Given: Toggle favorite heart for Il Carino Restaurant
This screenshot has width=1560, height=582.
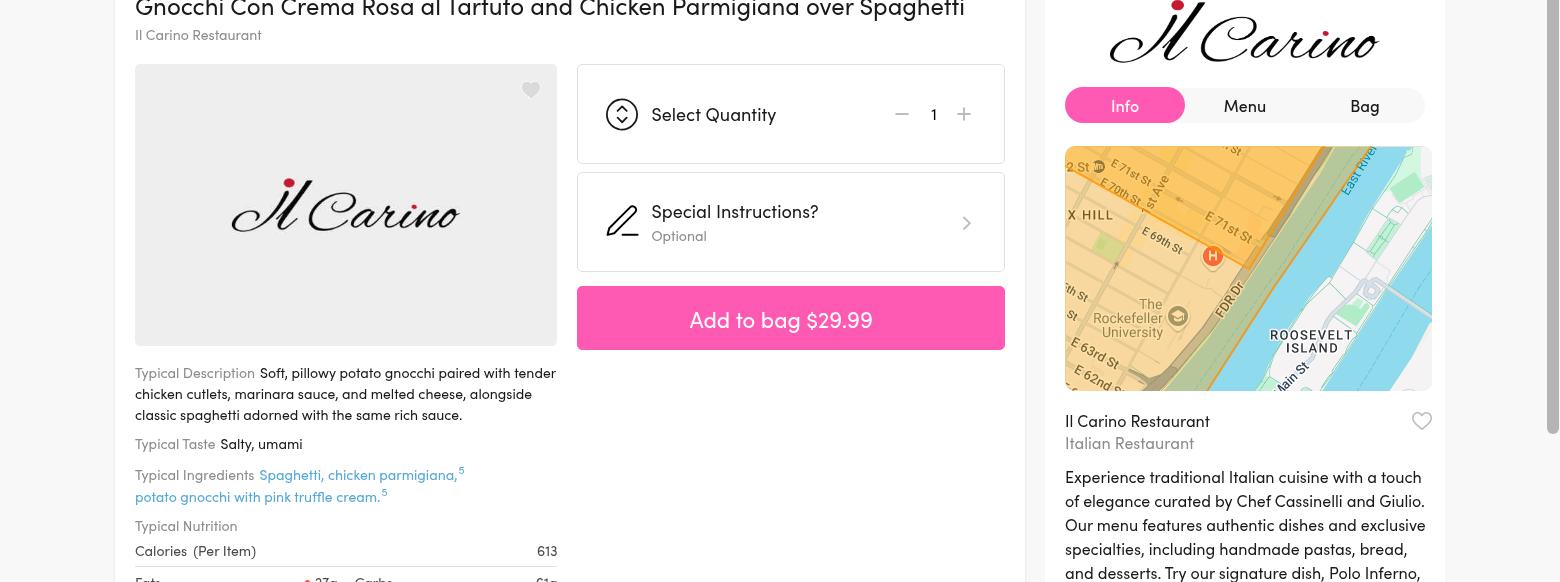Looking at the screenshot, I should 1421,421.
